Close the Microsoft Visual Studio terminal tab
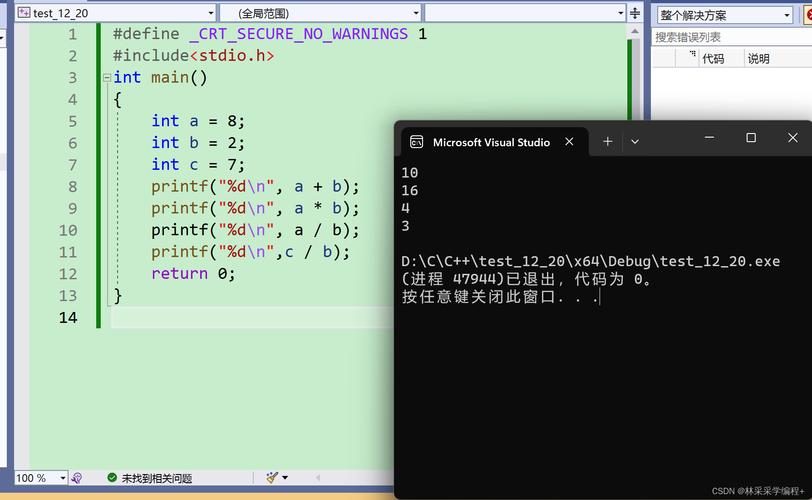The width and height of the screenshot is (812, 500). 569,141
